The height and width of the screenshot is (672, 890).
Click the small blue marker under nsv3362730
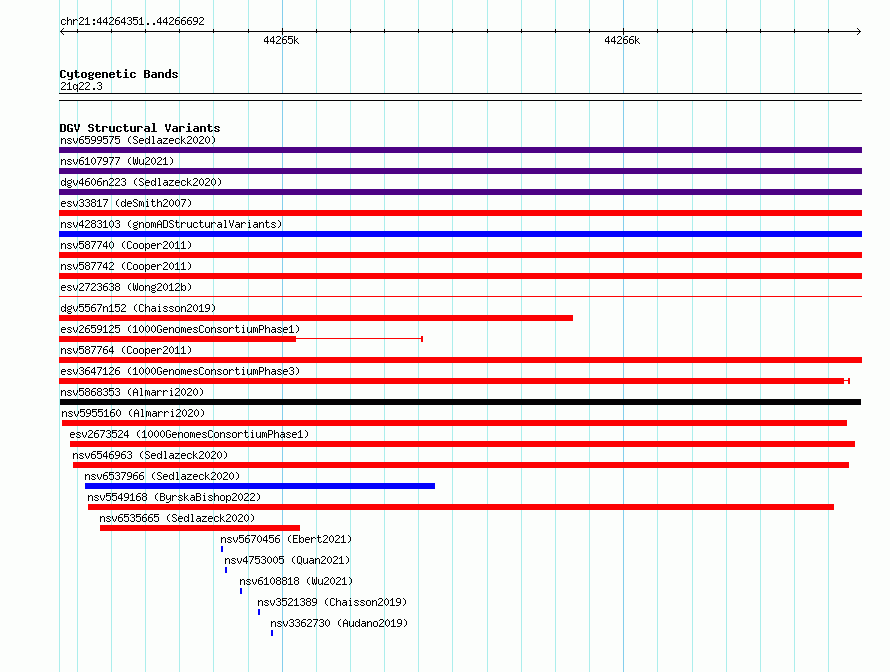tap(272, 633)
